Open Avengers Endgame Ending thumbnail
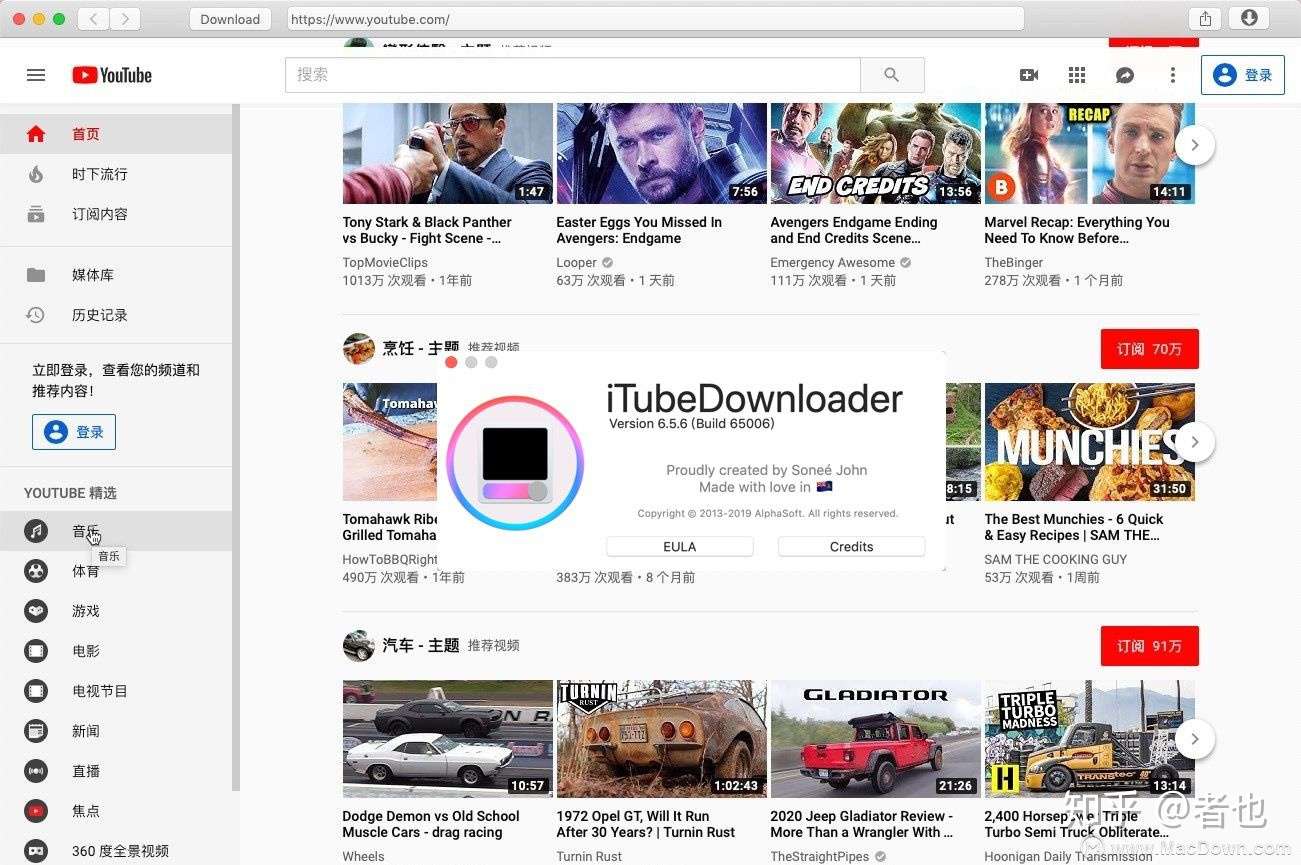 pos(876,153)
